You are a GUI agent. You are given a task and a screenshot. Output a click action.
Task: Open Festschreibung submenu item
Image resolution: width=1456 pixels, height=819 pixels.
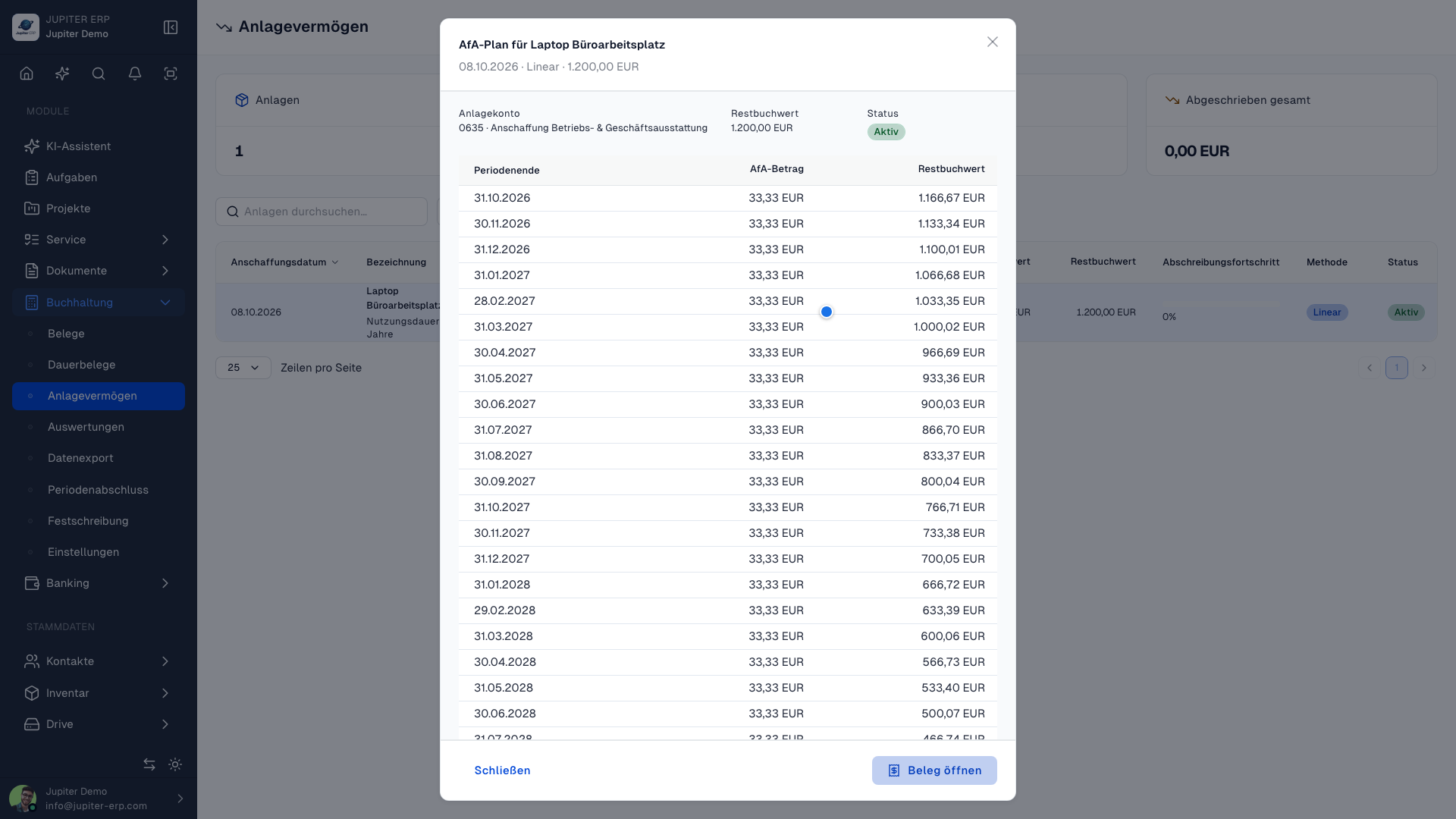coord(99,521)
